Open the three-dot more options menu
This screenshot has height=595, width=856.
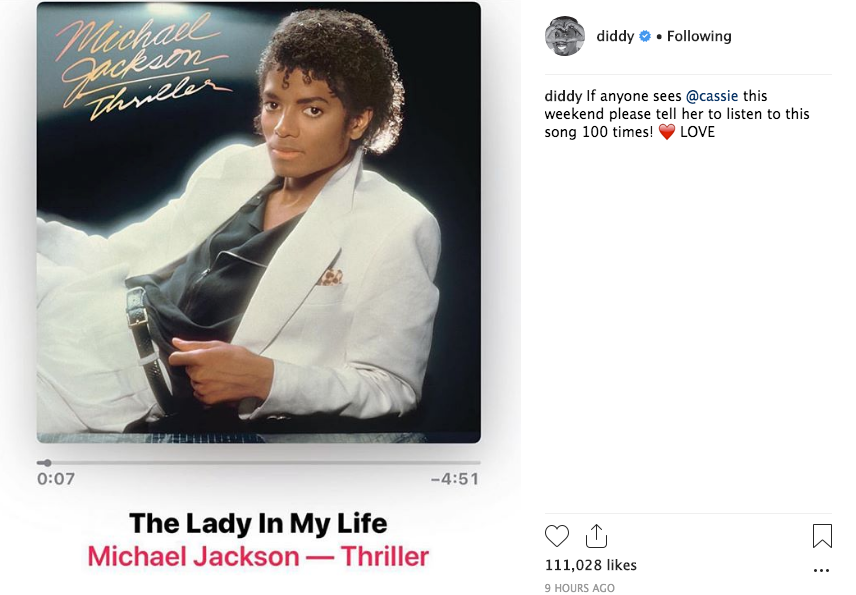[x=821, y=570]
